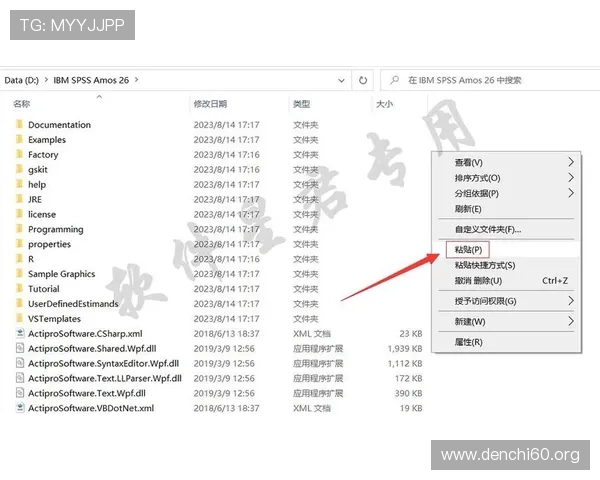The width and height of the screenshot is (600, 480).
Task: Click the VSTemplates folder icon
Action: point(19,318)
